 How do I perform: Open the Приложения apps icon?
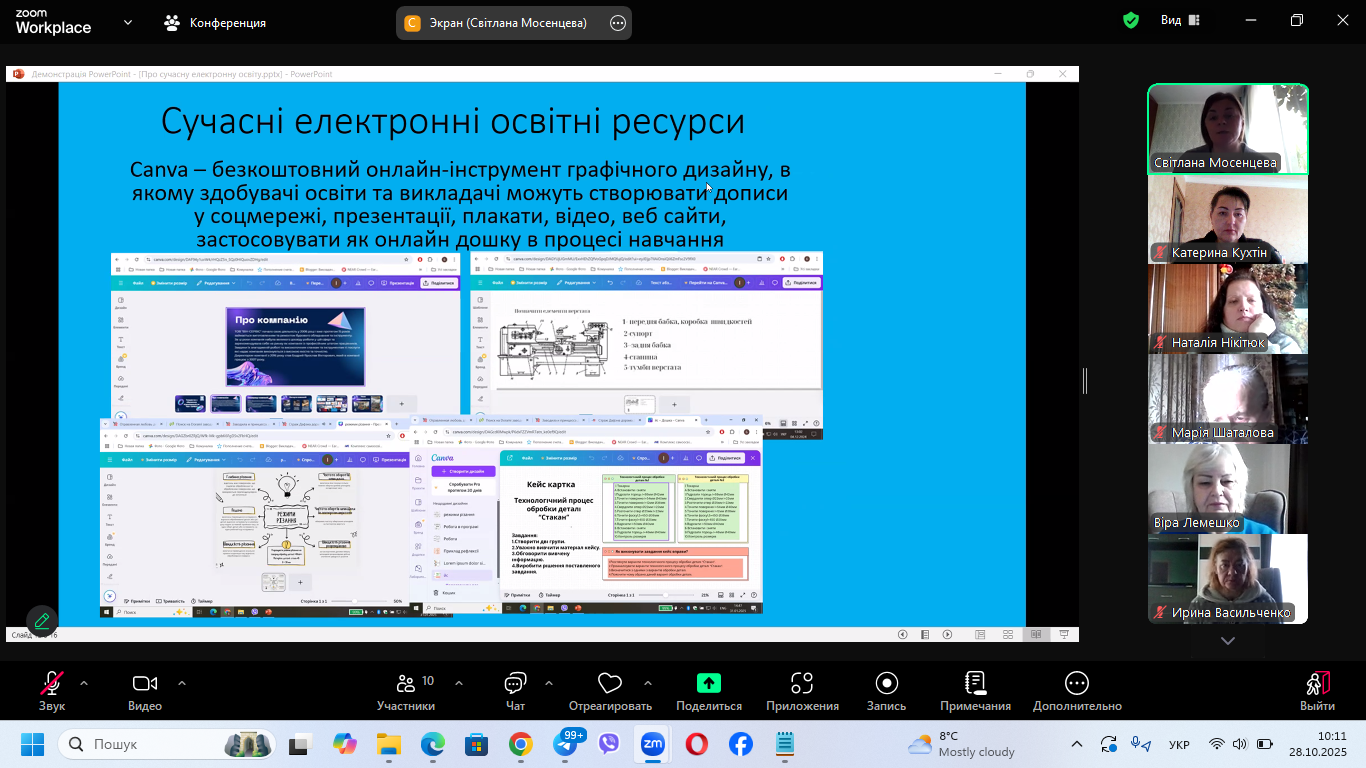(x=802, y=684)
